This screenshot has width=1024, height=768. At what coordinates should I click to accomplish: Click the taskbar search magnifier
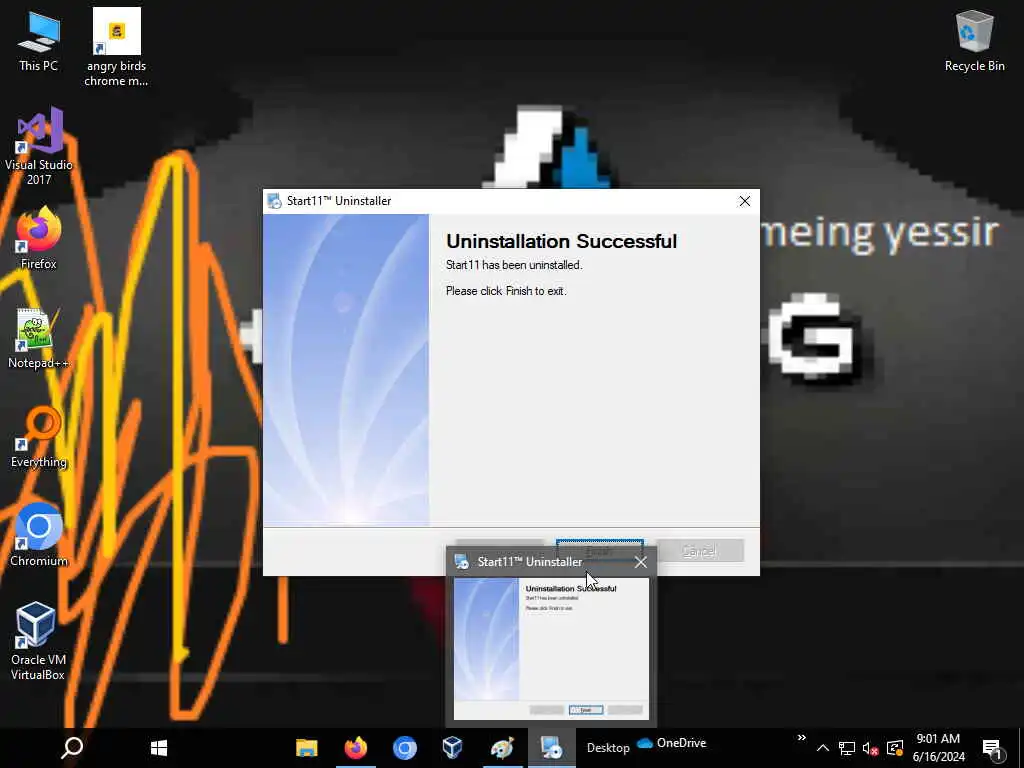[72, 748]
